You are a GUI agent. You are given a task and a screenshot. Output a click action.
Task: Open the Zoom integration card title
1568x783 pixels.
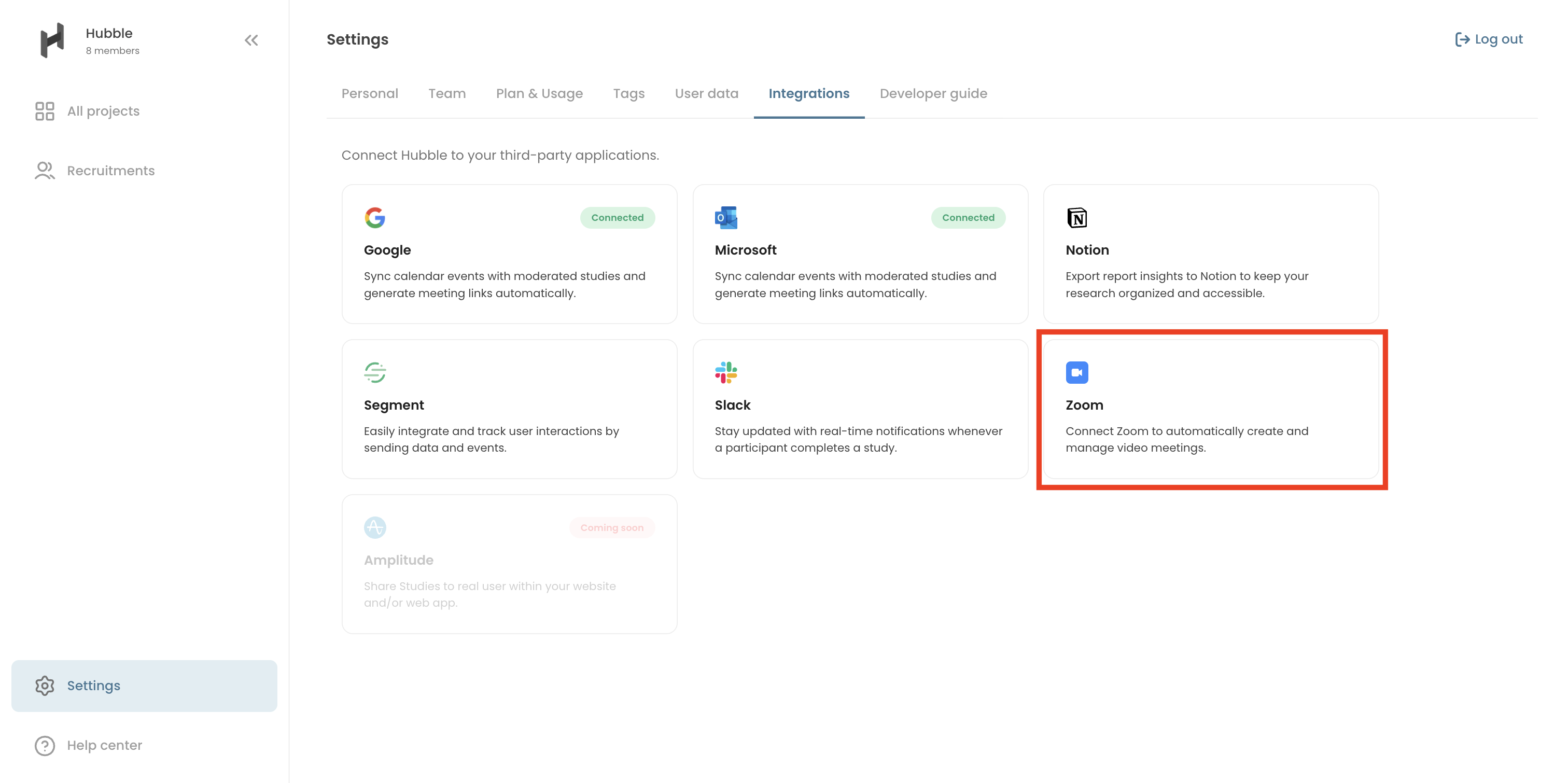(1084, 405)
